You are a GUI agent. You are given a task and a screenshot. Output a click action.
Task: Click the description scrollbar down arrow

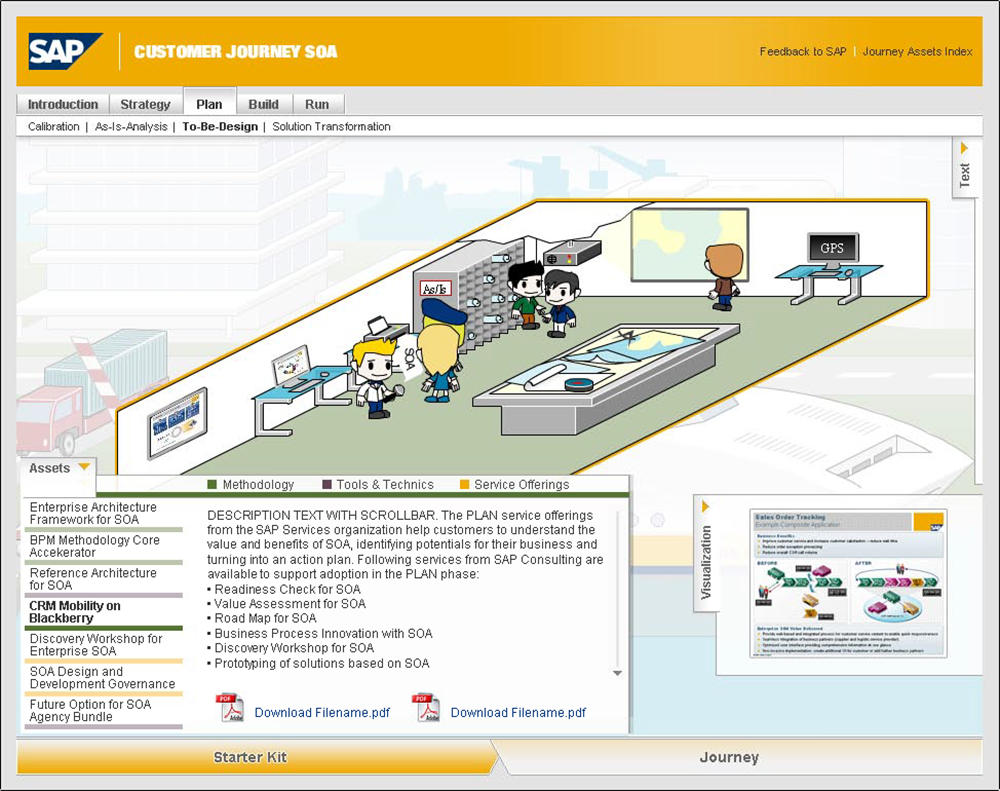pyautogui.click(x=617, y=673)
